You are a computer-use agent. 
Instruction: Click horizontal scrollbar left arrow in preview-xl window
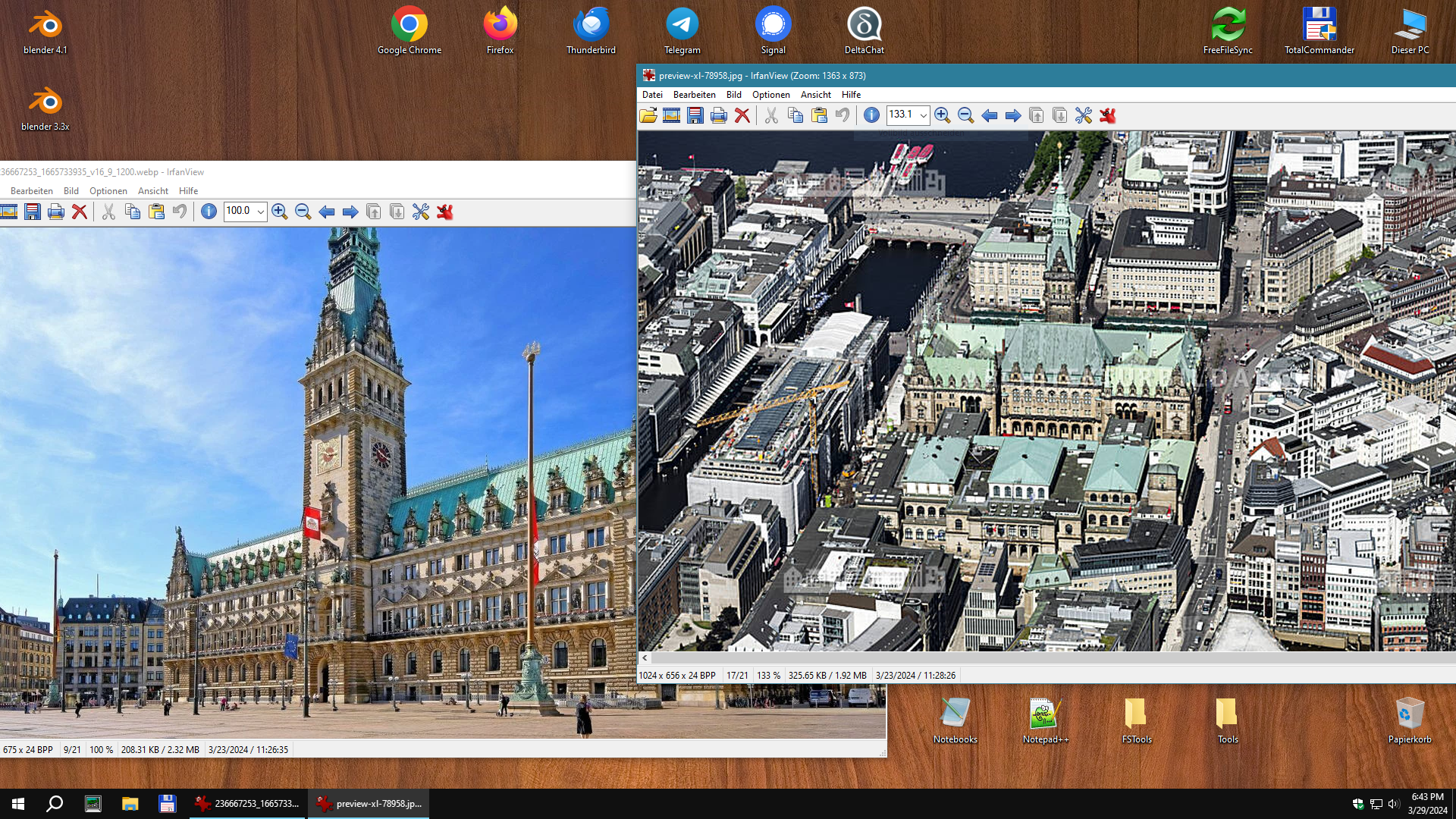click(645, 658)
